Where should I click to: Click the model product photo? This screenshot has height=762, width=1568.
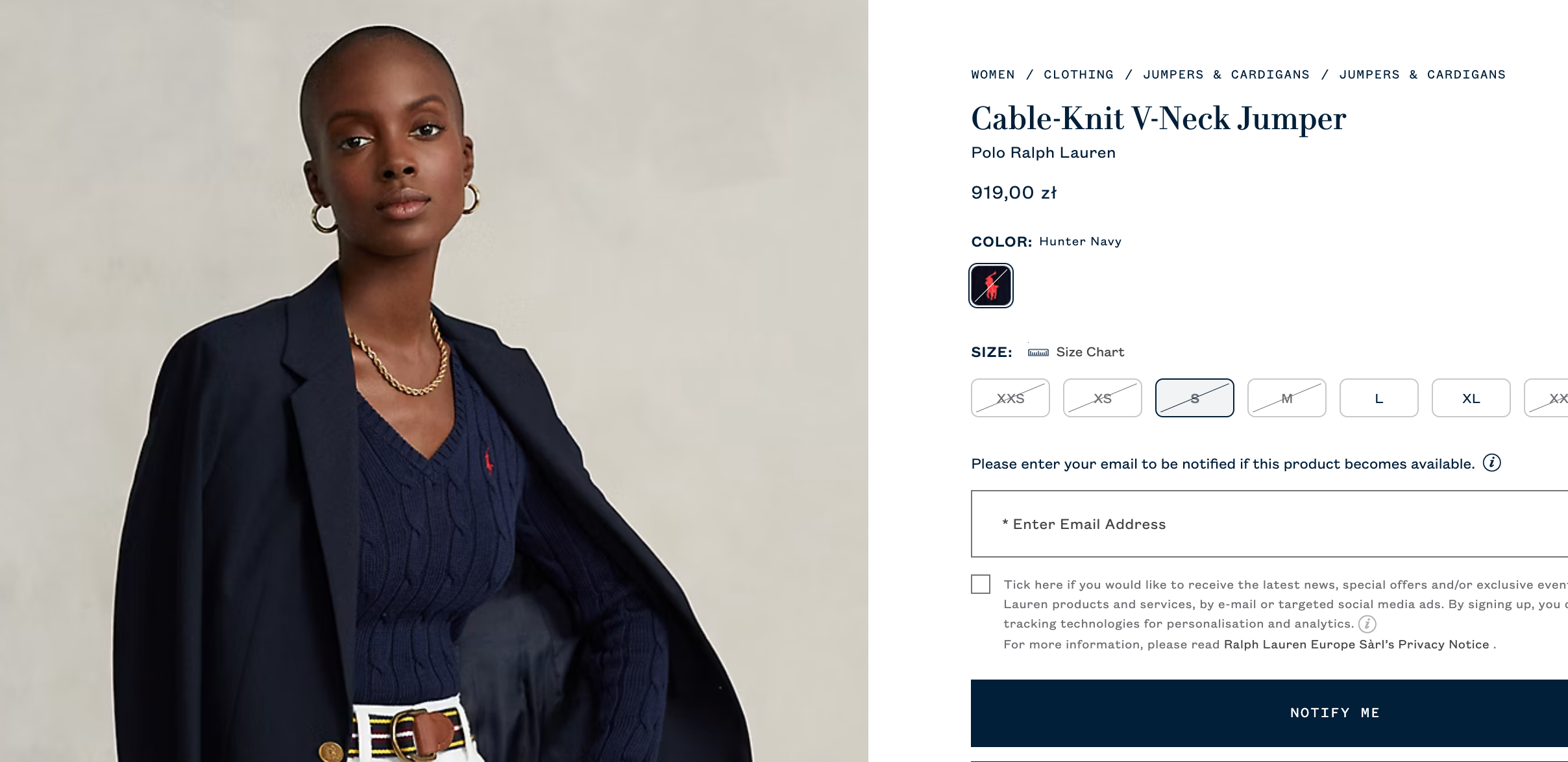[x=434, y=381]
